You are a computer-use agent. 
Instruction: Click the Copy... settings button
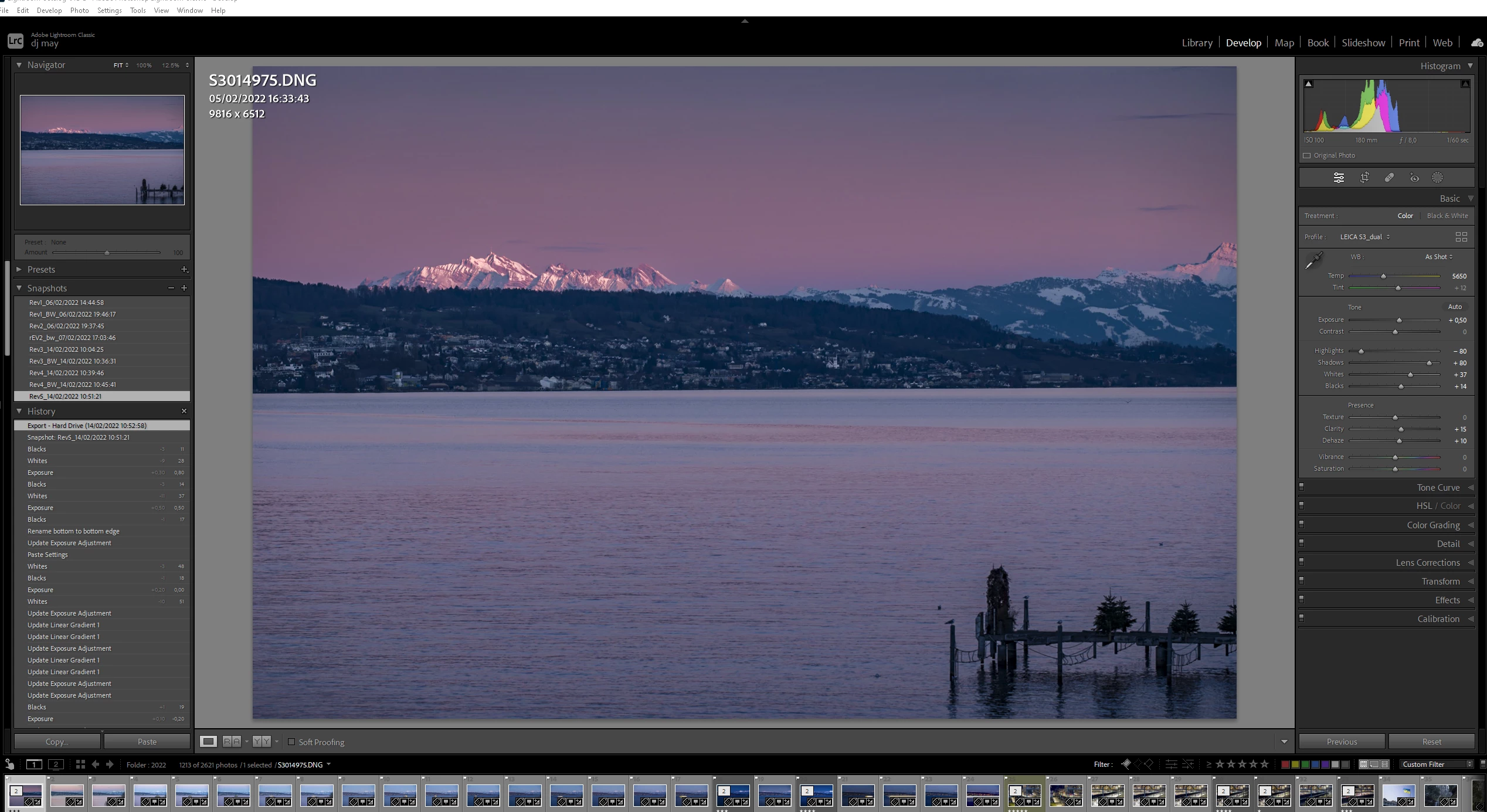57,742
